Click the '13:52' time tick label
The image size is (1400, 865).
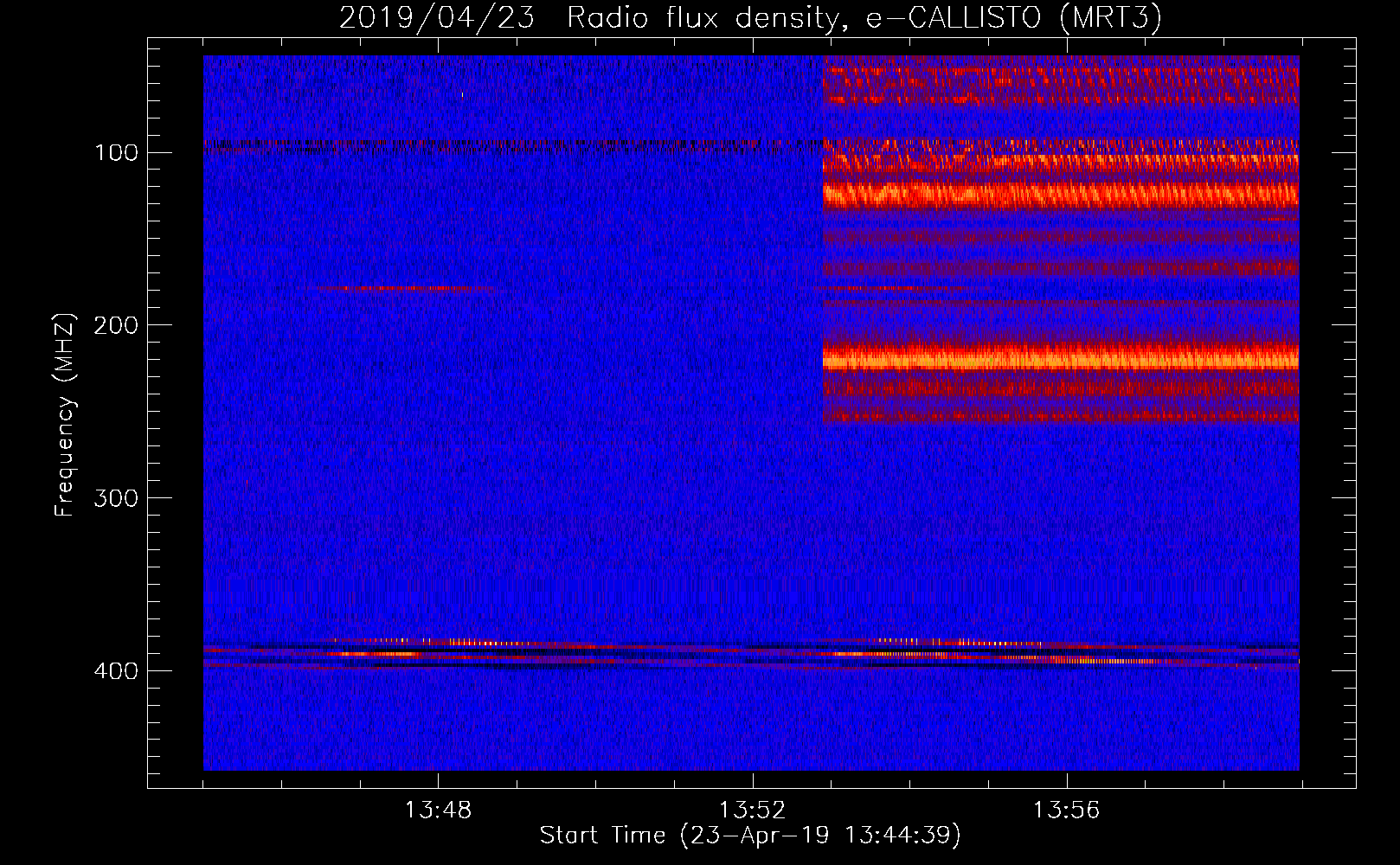[x=752, y=810]
